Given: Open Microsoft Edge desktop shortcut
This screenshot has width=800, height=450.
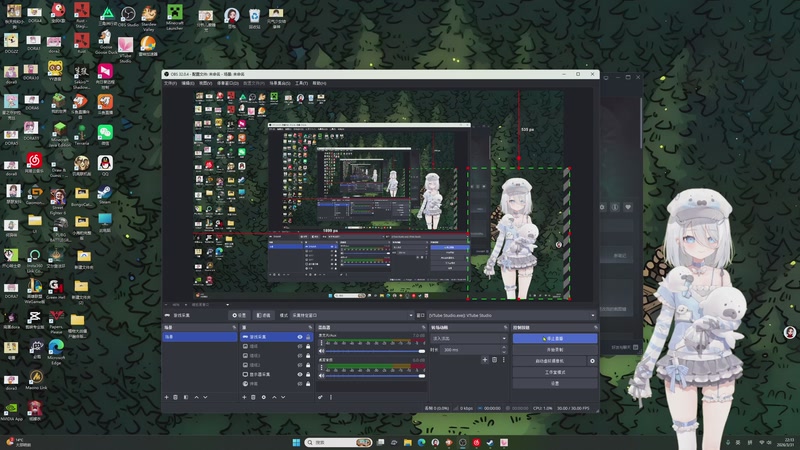Looking at the screenshot, I should click(x=56, y=352).
